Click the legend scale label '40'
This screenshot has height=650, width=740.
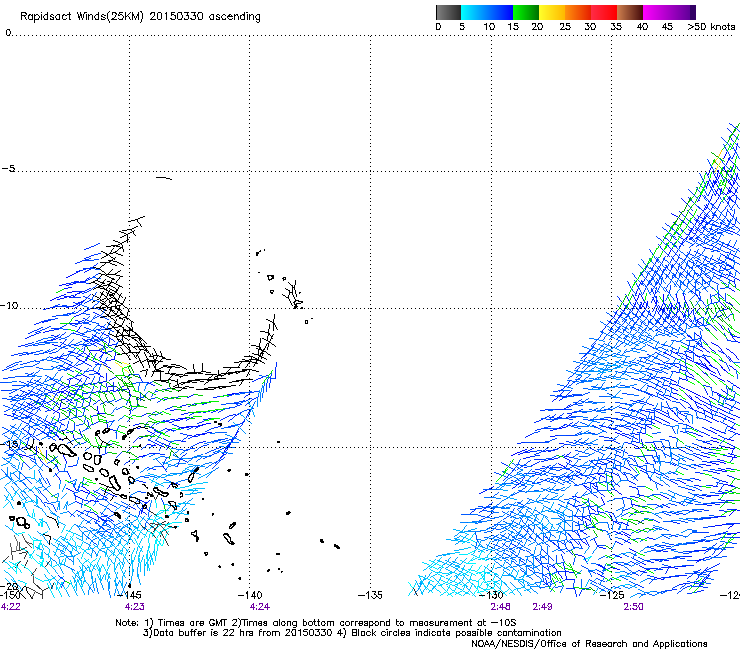(x=642, y=27)
